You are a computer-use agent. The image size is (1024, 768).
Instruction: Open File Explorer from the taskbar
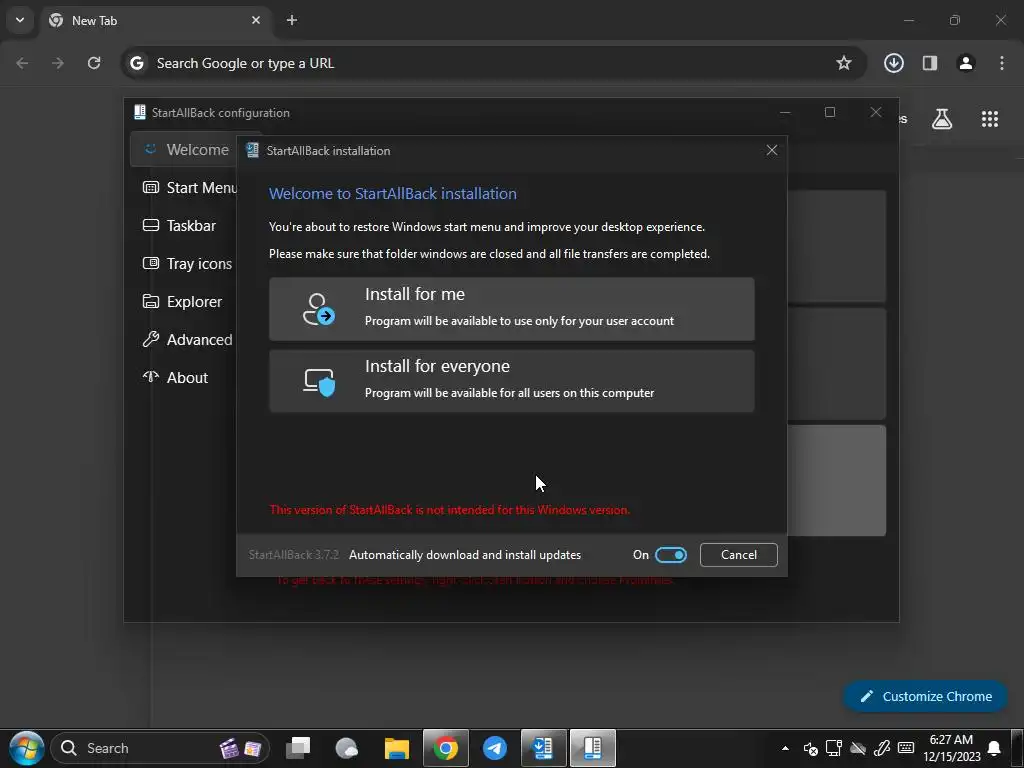pyautogui.click(x=396, y=748)
